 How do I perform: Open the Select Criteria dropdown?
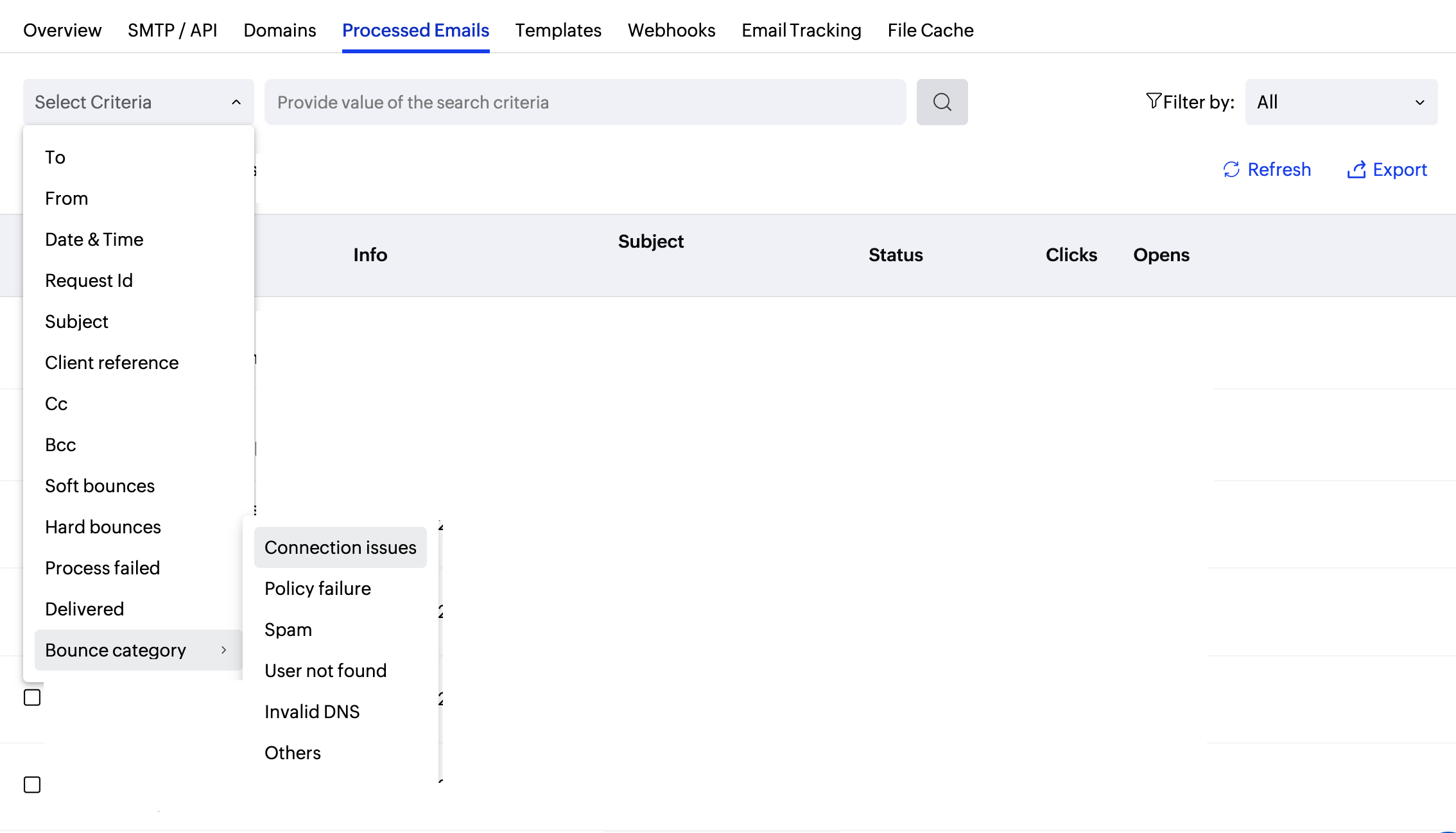pos(138,101)
